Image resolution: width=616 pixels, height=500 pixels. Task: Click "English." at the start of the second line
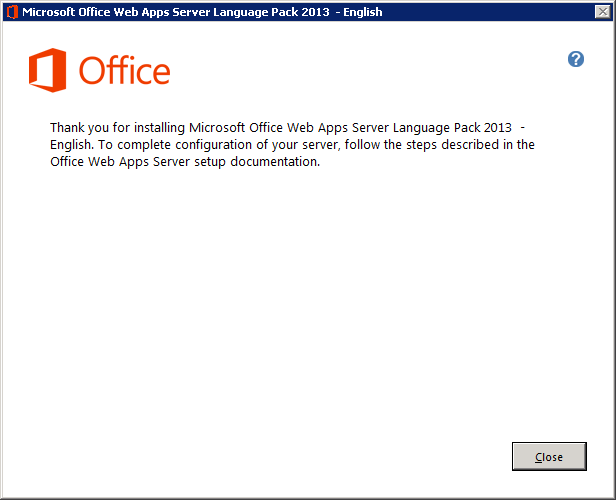(x=72, y=144)
